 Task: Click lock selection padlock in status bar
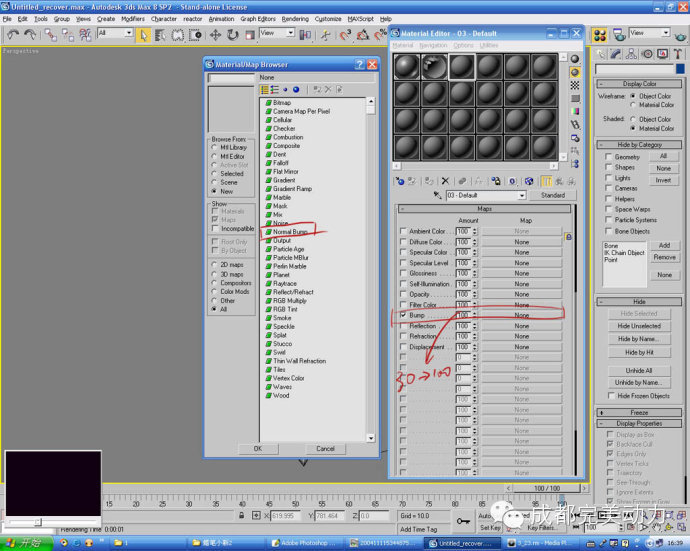click(241, 515)
